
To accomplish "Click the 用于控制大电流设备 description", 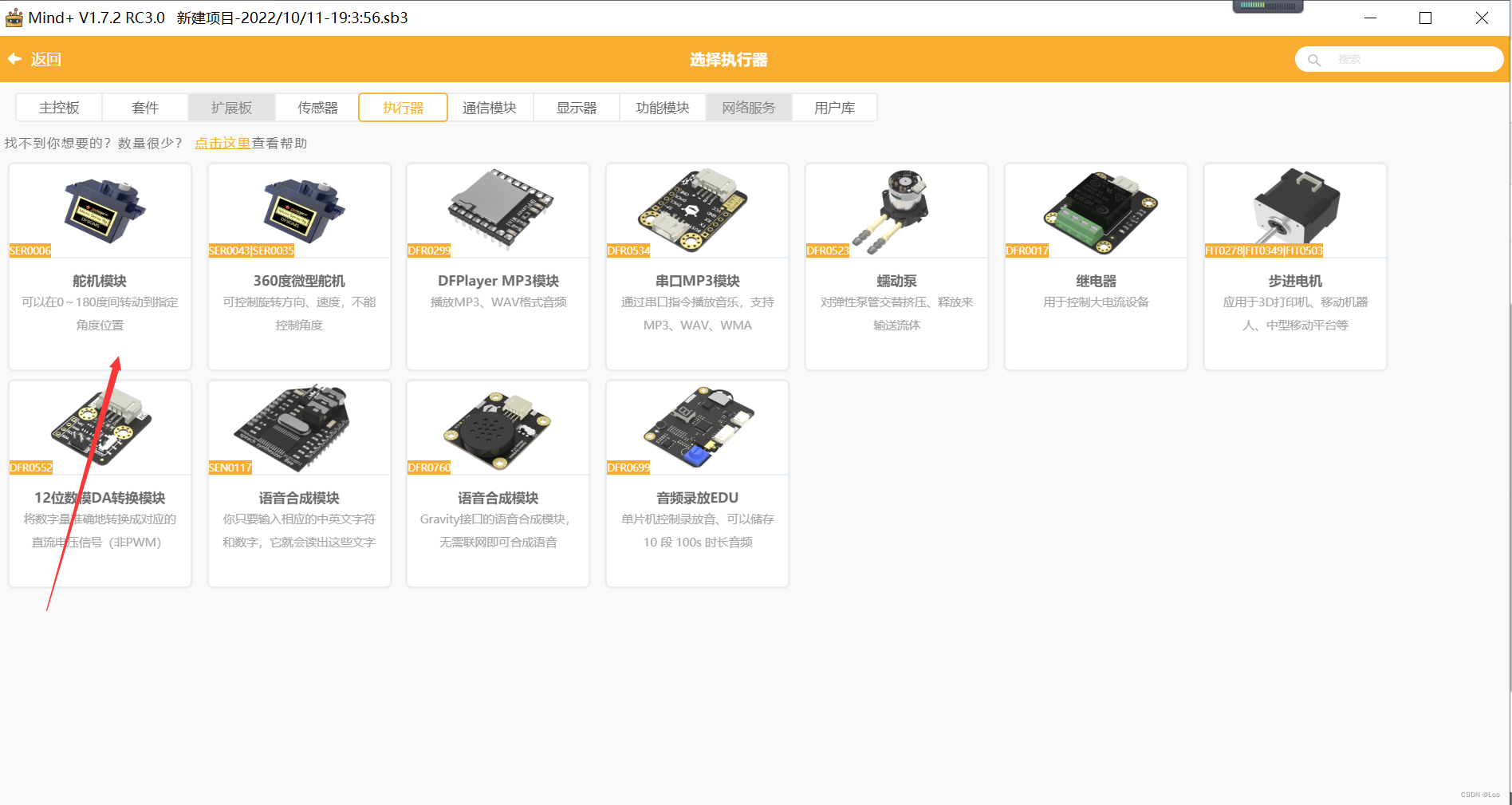I will click(x=1097, y=302).
